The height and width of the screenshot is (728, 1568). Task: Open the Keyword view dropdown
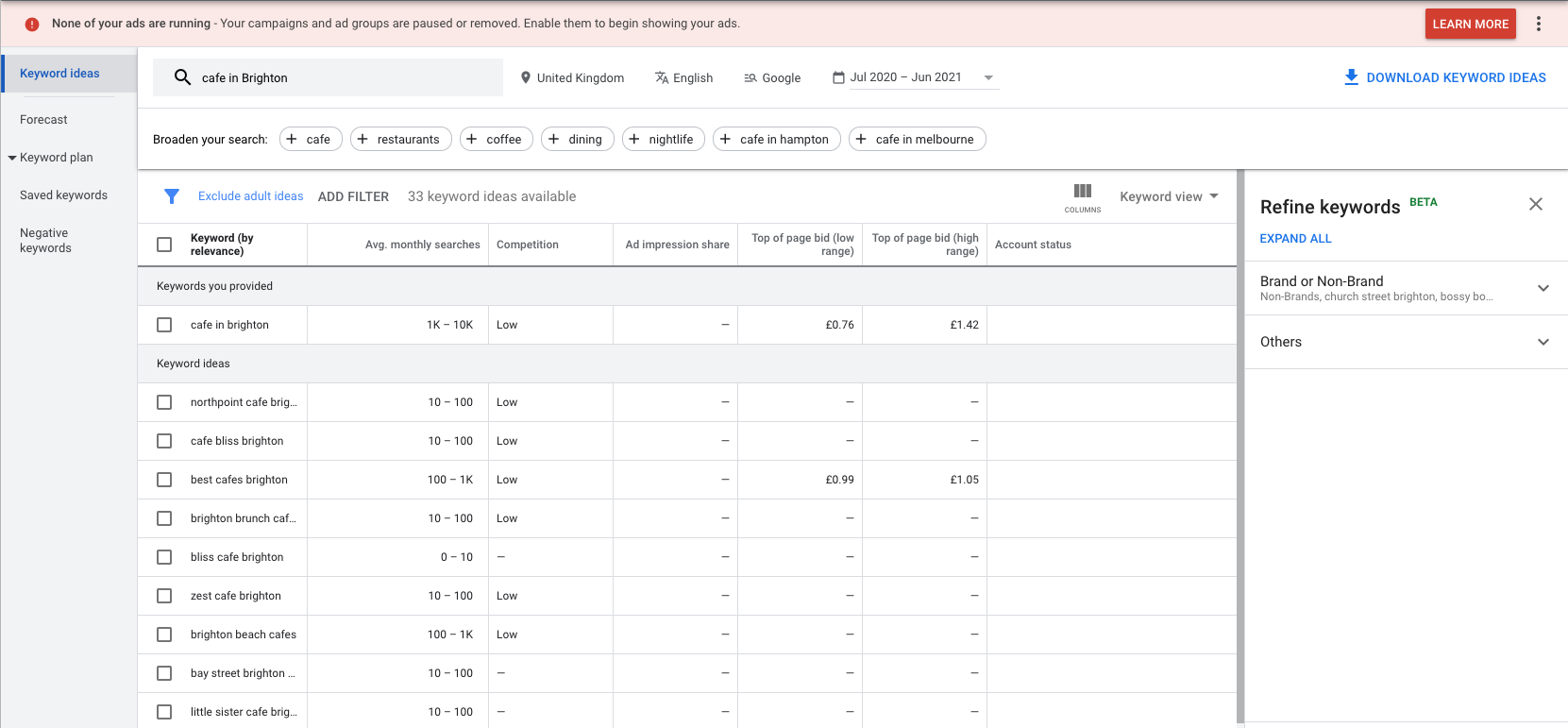pyautogui.click(x=1169, y=196)
